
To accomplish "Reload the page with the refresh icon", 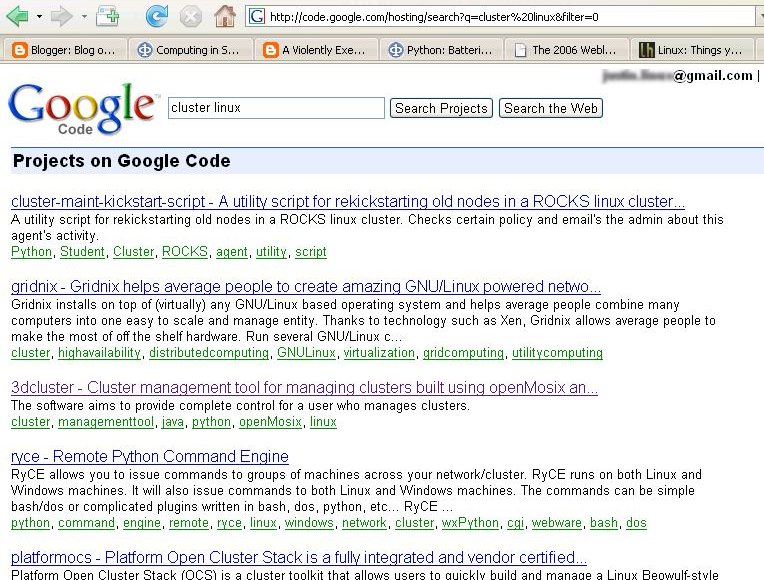I will 156,16.
